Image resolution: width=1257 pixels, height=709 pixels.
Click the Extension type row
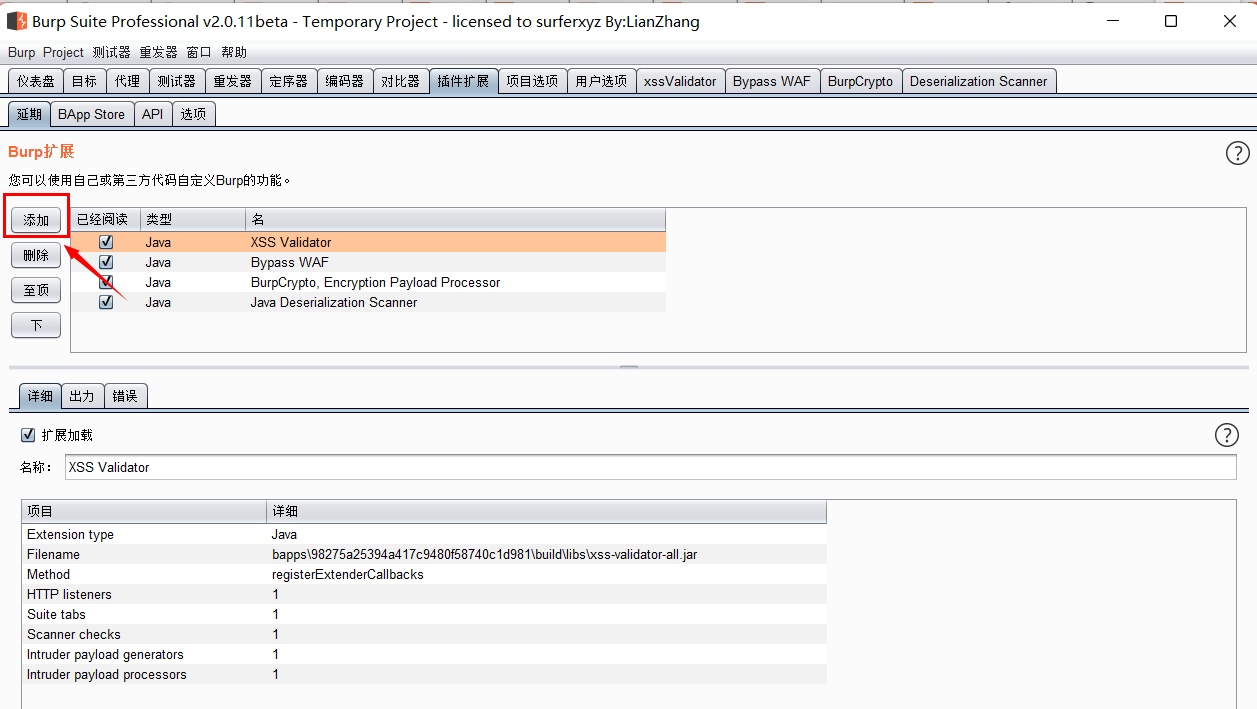point(424,534)
